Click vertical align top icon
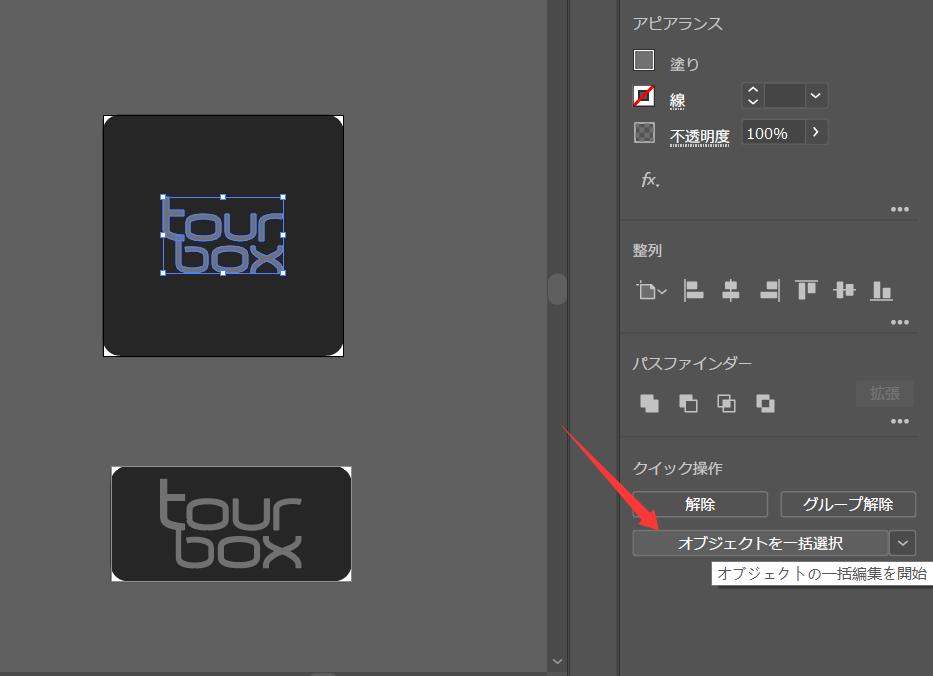The image size is (933, 676). 807,290
